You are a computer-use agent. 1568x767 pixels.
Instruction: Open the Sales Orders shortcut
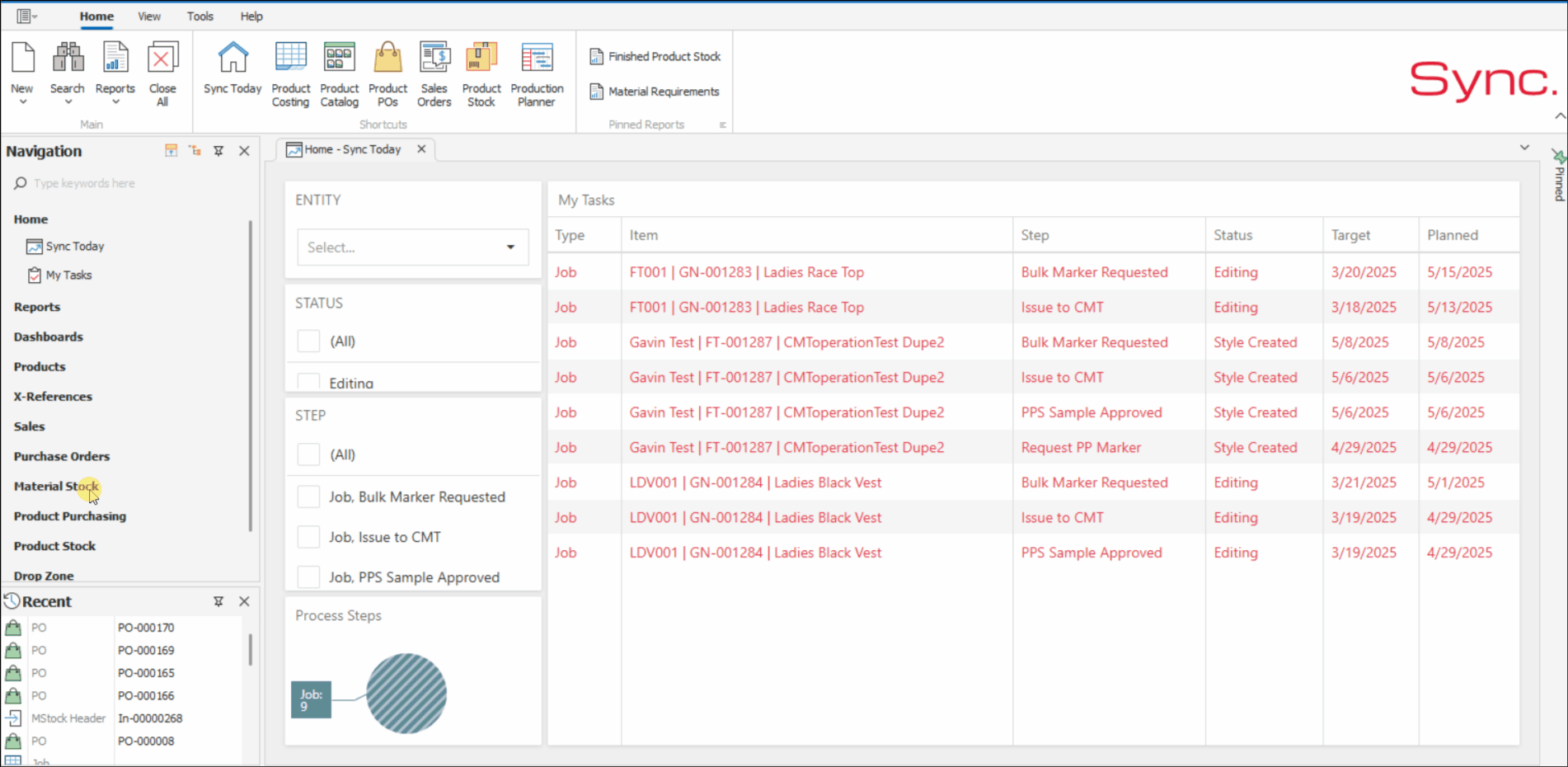[434, 74]
